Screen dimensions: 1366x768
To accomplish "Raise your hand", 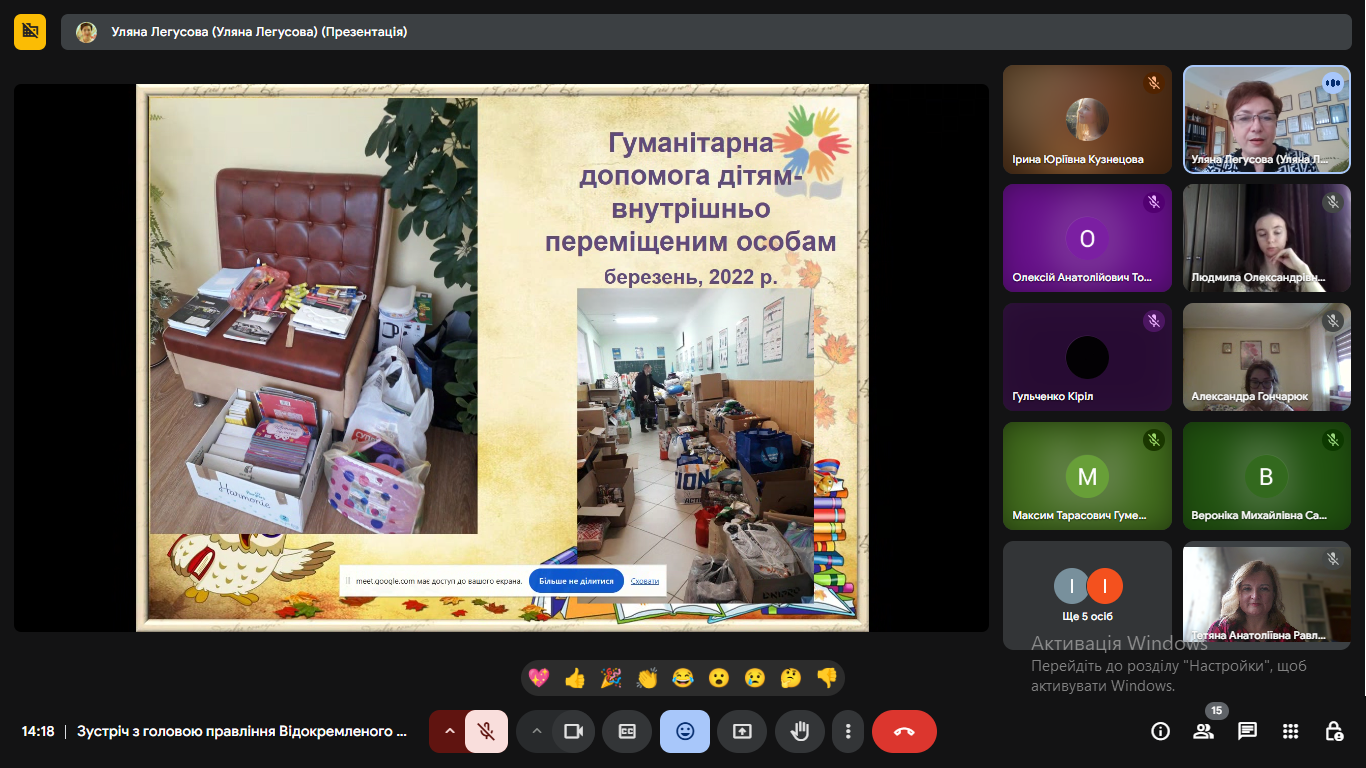I will [800, 731].
